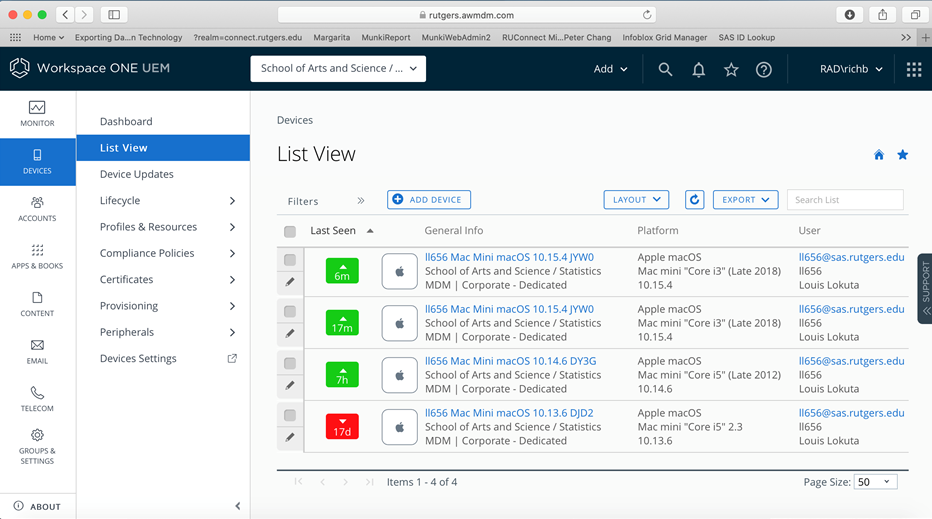
Task: Click Apple icon of 10.14.6 DY3G device
Action: [x=399, y=375]
